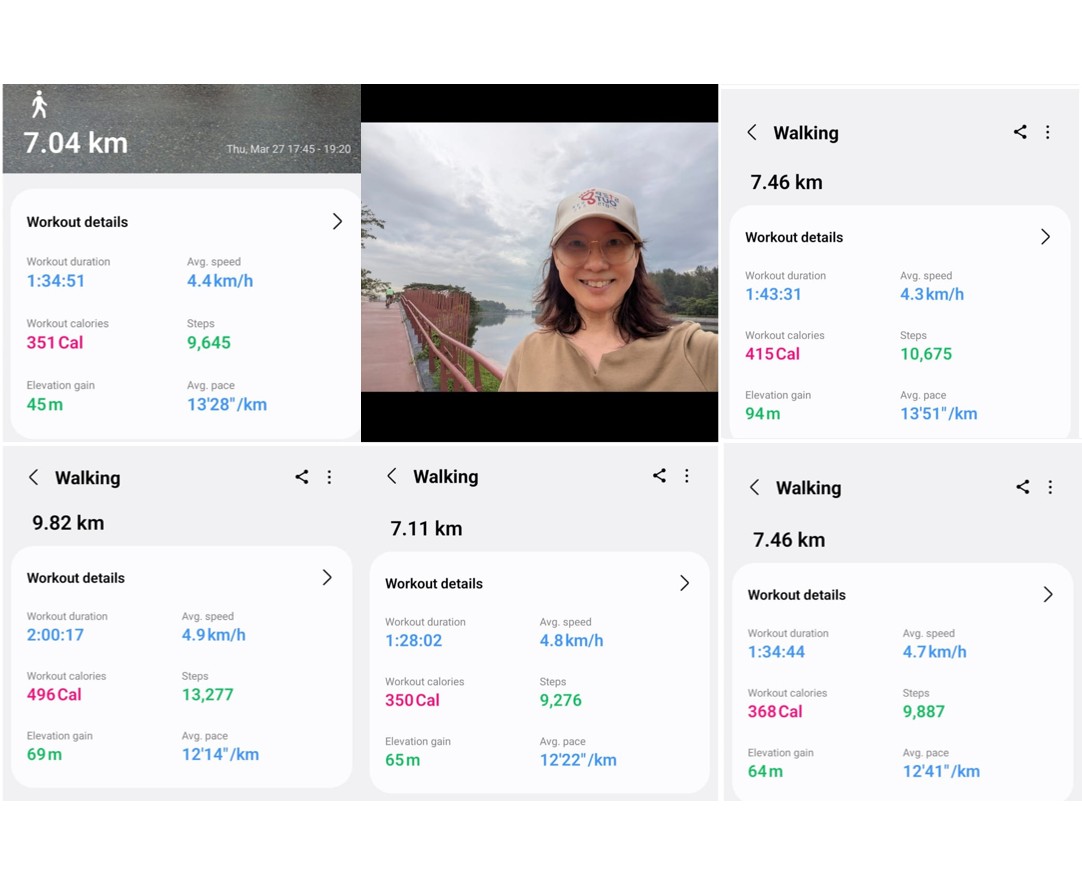Screen dimensions: 1082x894
Task: Expand Workout details card showing 368 Cal
Action: coord(1048,595)
